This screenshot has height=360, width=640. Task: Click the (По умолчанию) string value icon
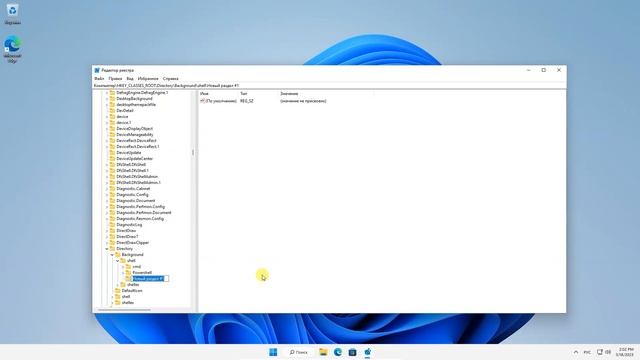202,101
